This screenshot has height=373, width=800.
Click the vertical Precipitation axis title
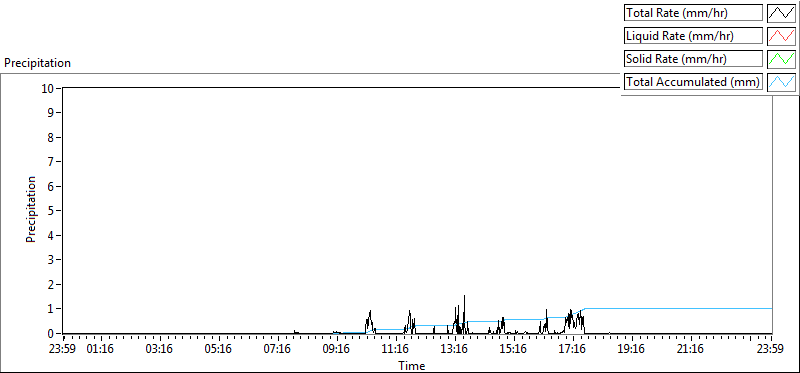pos(31,209)
